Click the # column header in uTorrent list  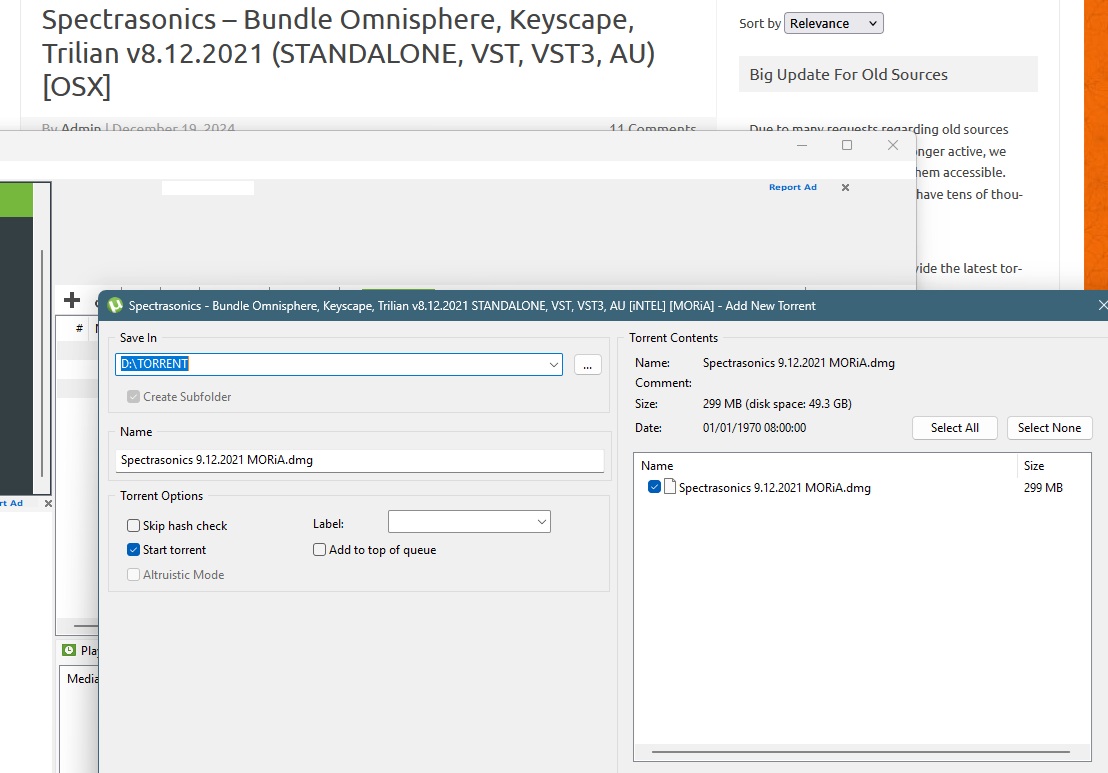[79, 329]
